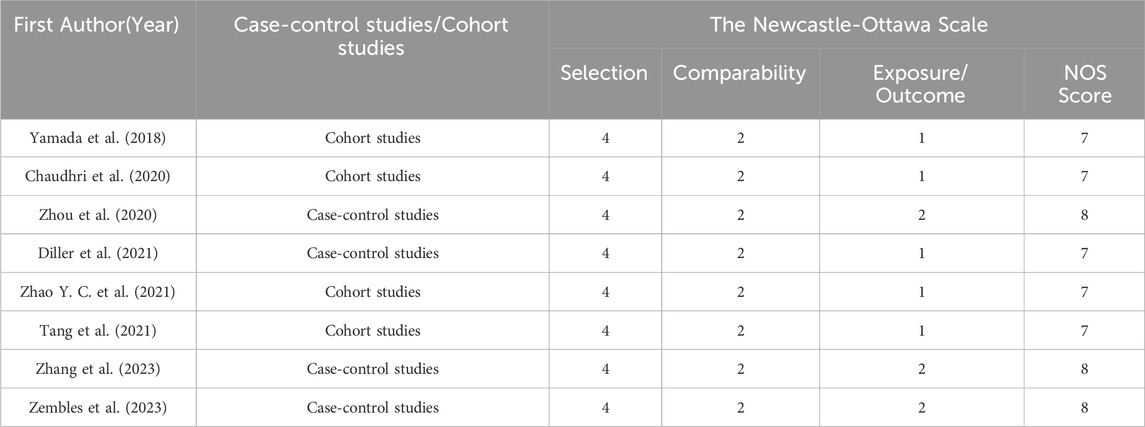This screenshot has height=427, width=1145.
Task: Open the Chaudhri et al. (2020) reference
Action: pyautogui.click(x=97, y=176)
